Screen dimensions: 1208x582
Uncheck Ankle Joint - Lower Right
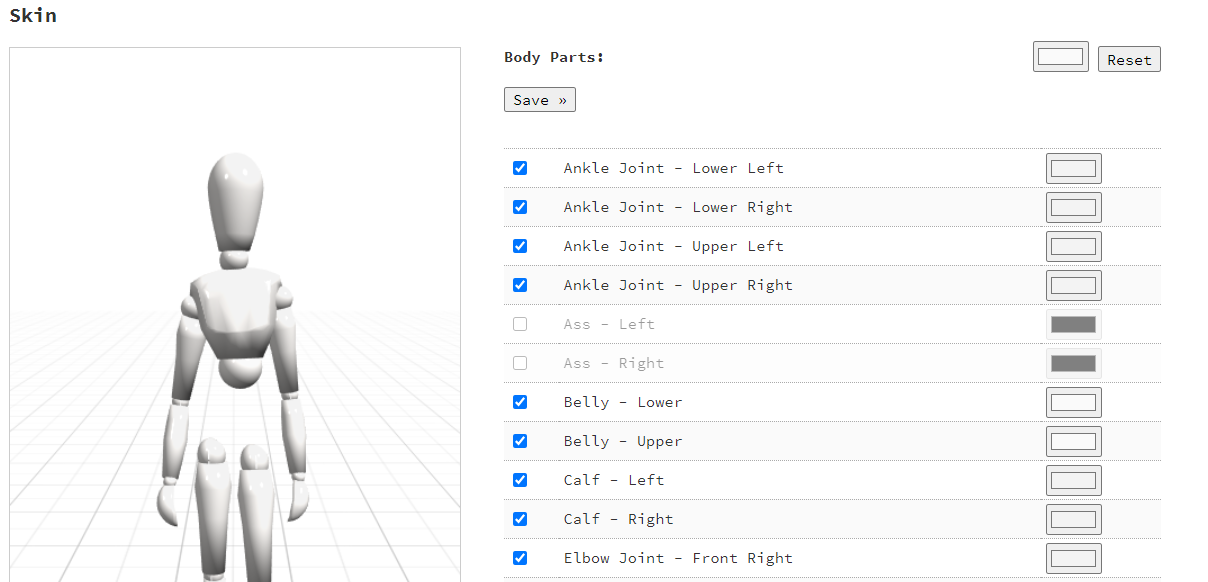[x=520, y=207]
